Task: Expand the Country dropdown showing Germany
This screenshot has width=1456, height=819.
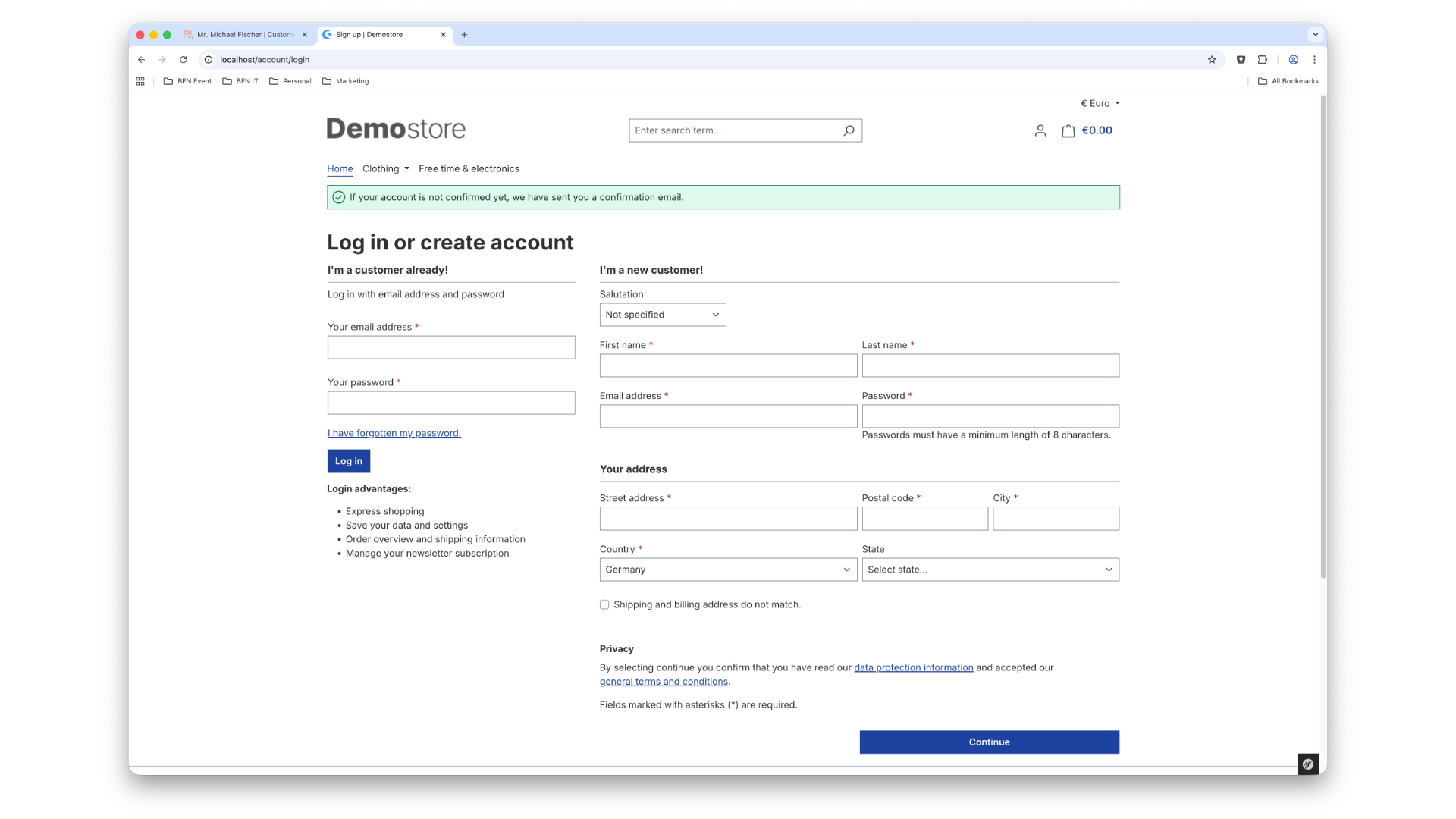Action: click(x=727, y=570)
